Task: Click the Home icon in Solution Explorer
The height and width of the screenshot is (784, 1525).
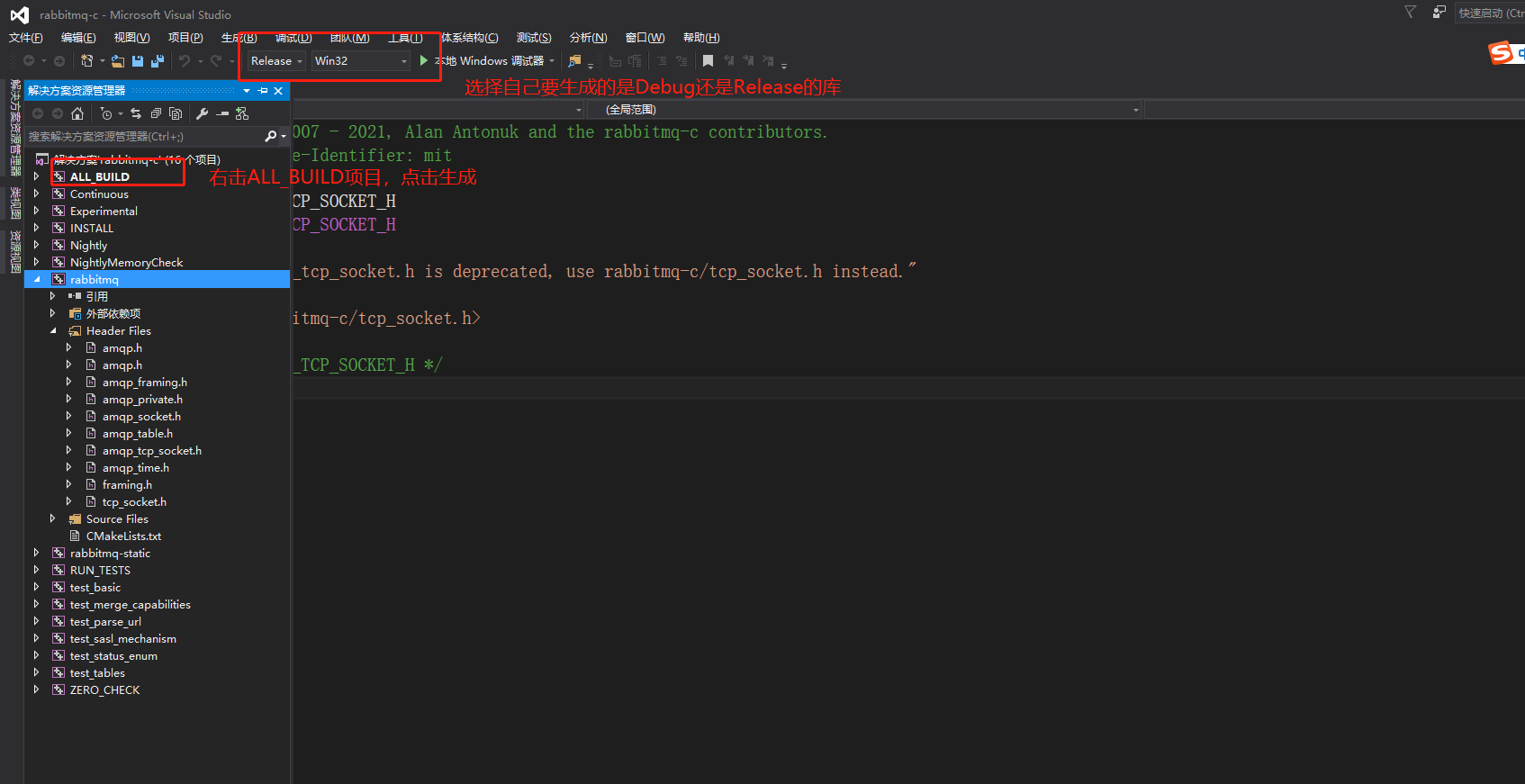Action: (x=77, y=113)
